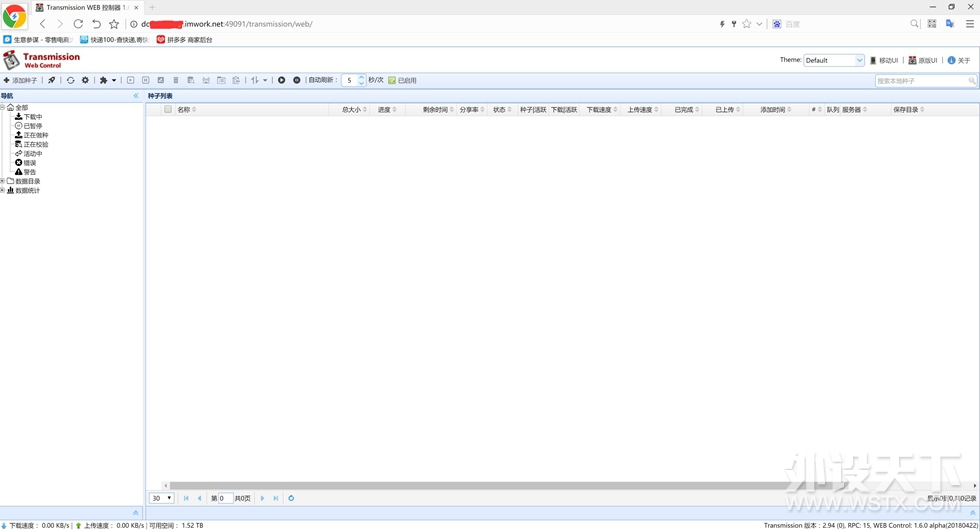Click the pager refresh icon
980x531 pixels.
pos(291,499)
